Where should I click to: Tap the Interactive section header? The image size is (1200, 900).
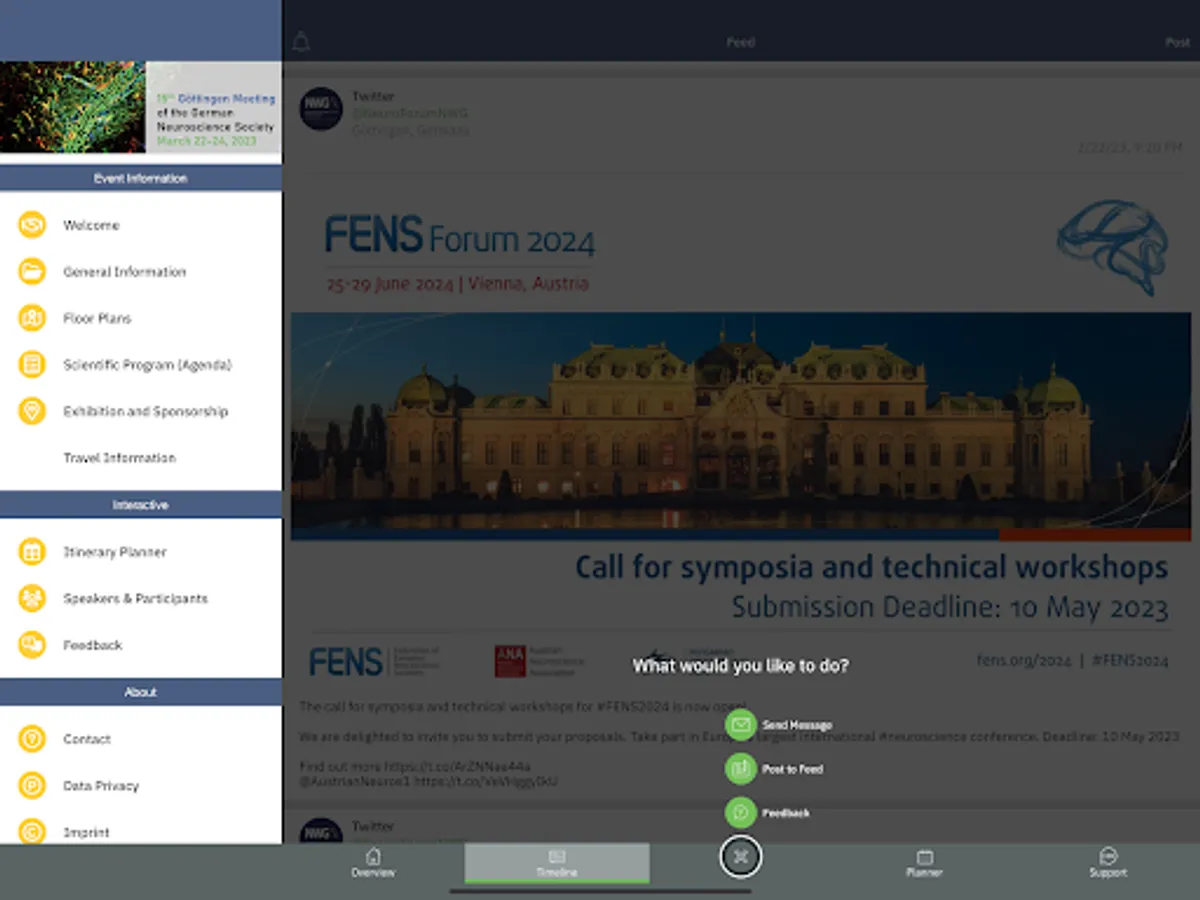click(x=141, y=505)
